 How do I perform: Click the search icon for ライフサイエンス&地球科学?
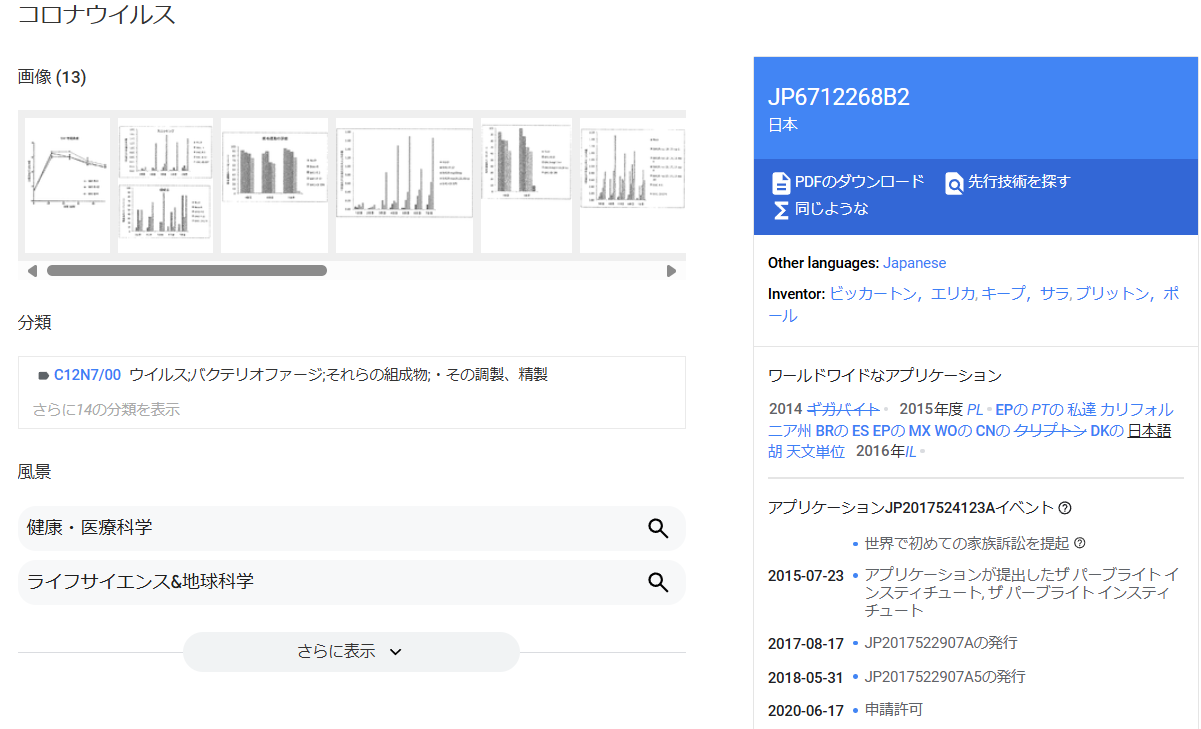[658, 582]
